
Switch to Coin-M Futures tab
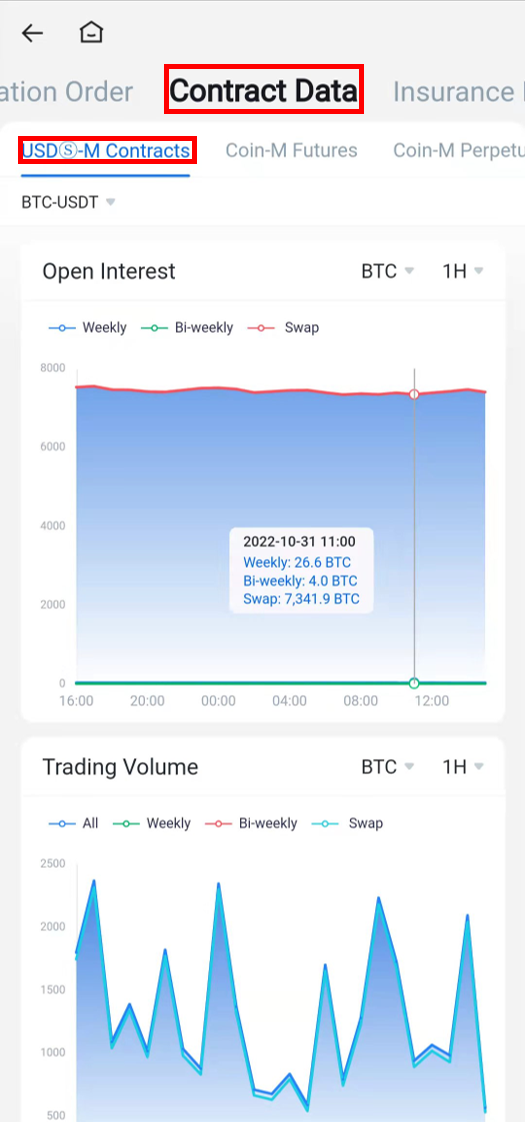point(291,150)
